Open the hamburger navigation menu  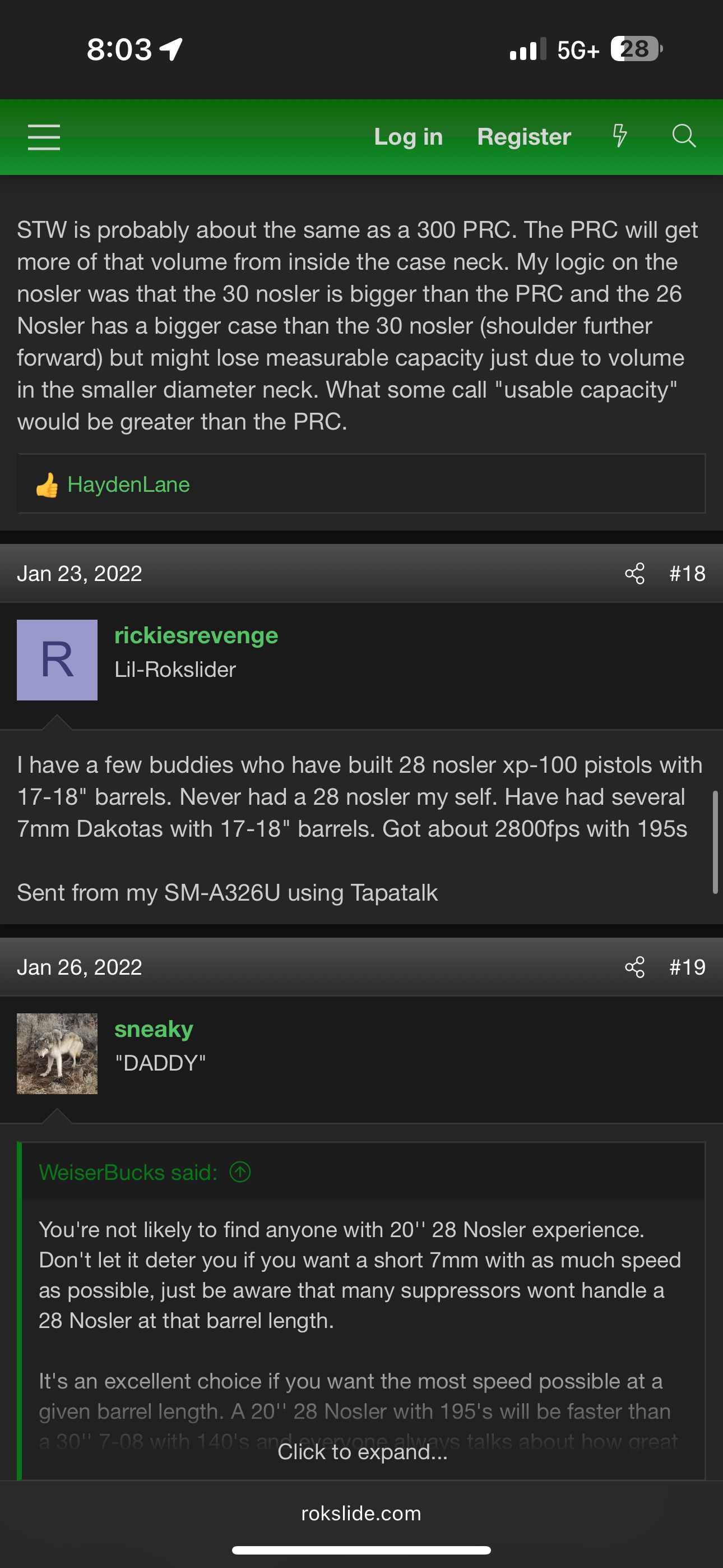pyautogui.click(x=44, y=137)
